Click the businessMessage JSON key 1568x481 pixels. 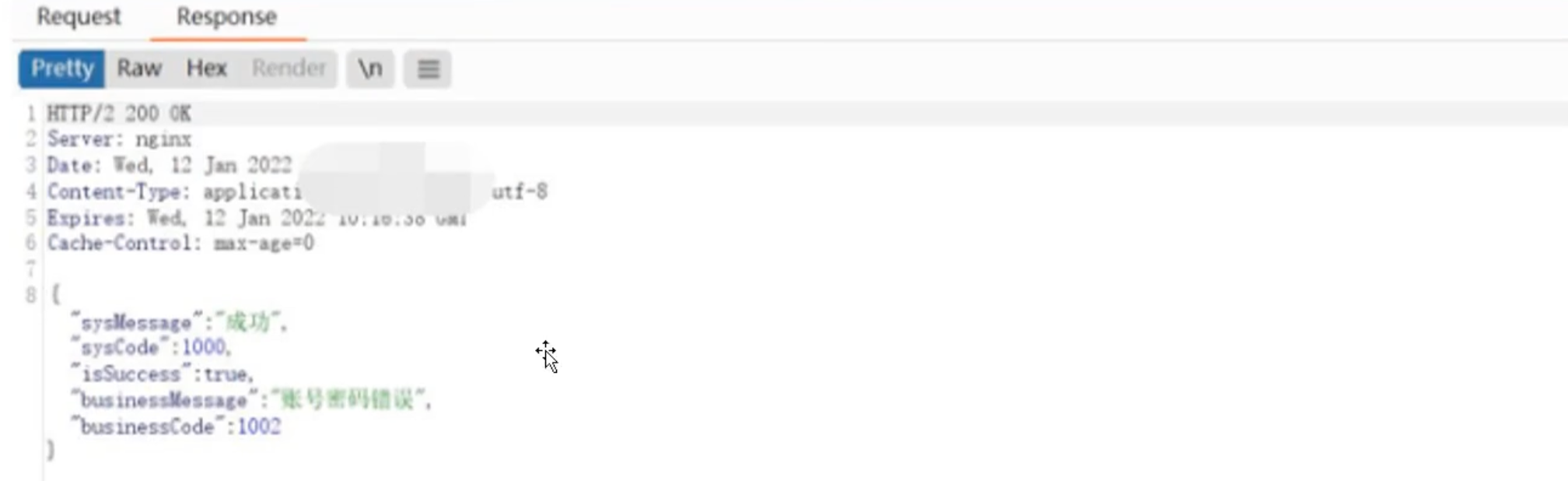[x=164, y=401]
